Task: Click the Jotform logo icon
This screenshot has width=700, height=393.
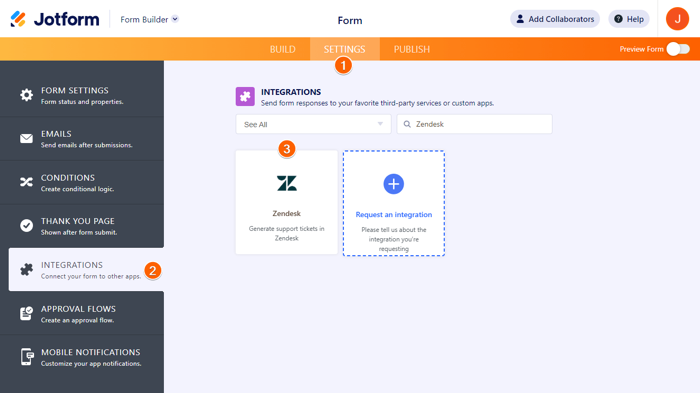Action: 18,19
